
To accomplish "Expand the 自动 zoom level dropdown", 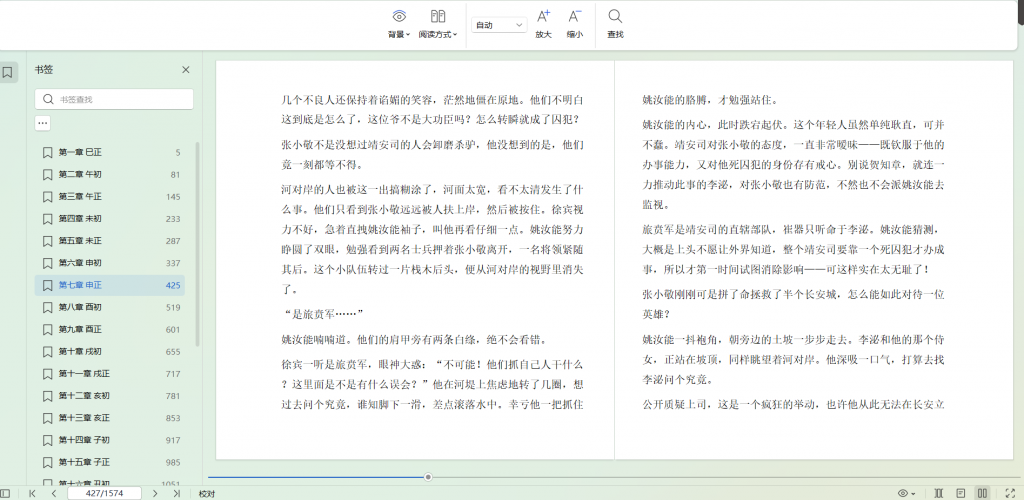I will [x=499, y=25].
